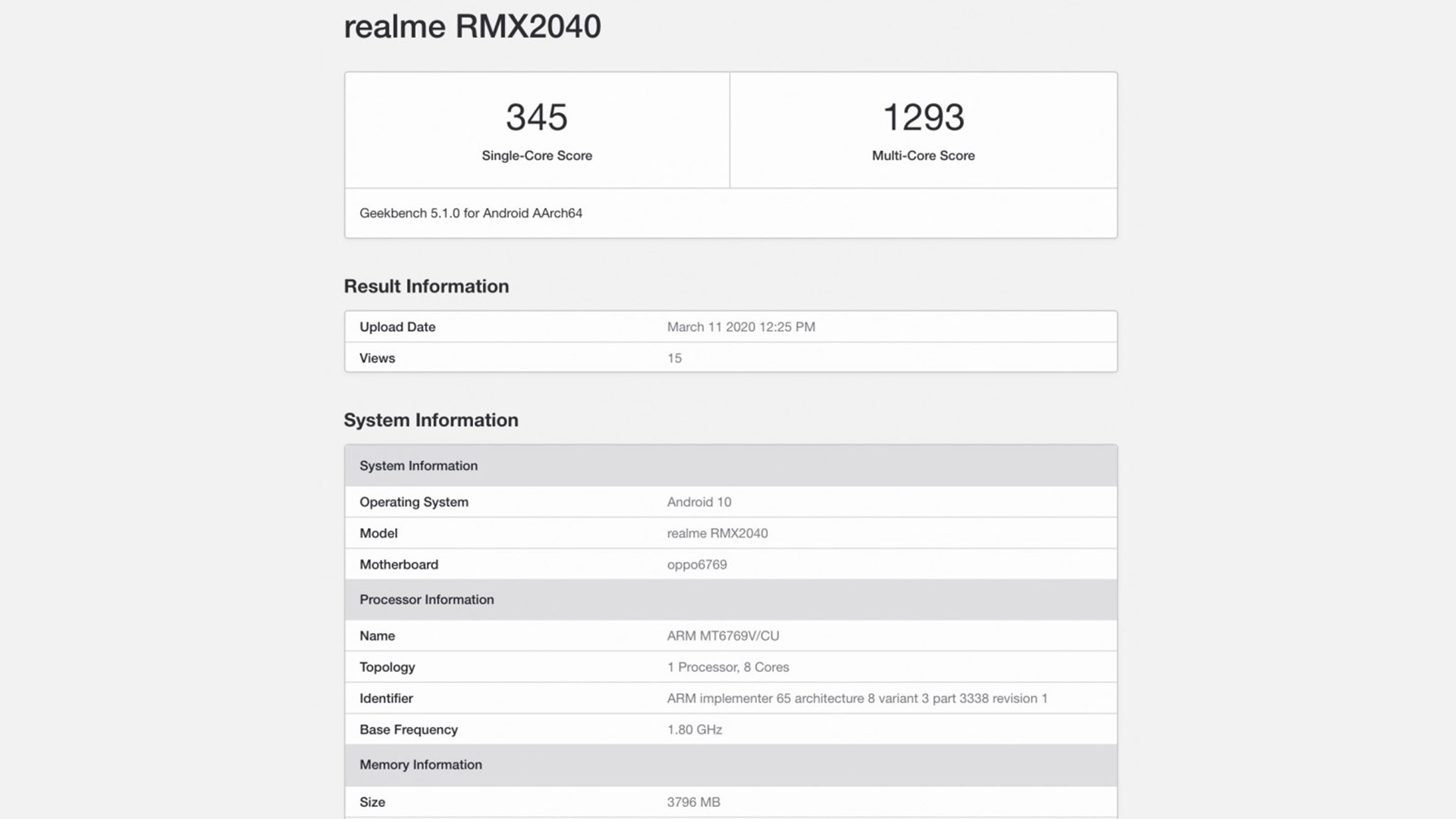
Task: Click the Base Frequency label
Action: [409, 730]
